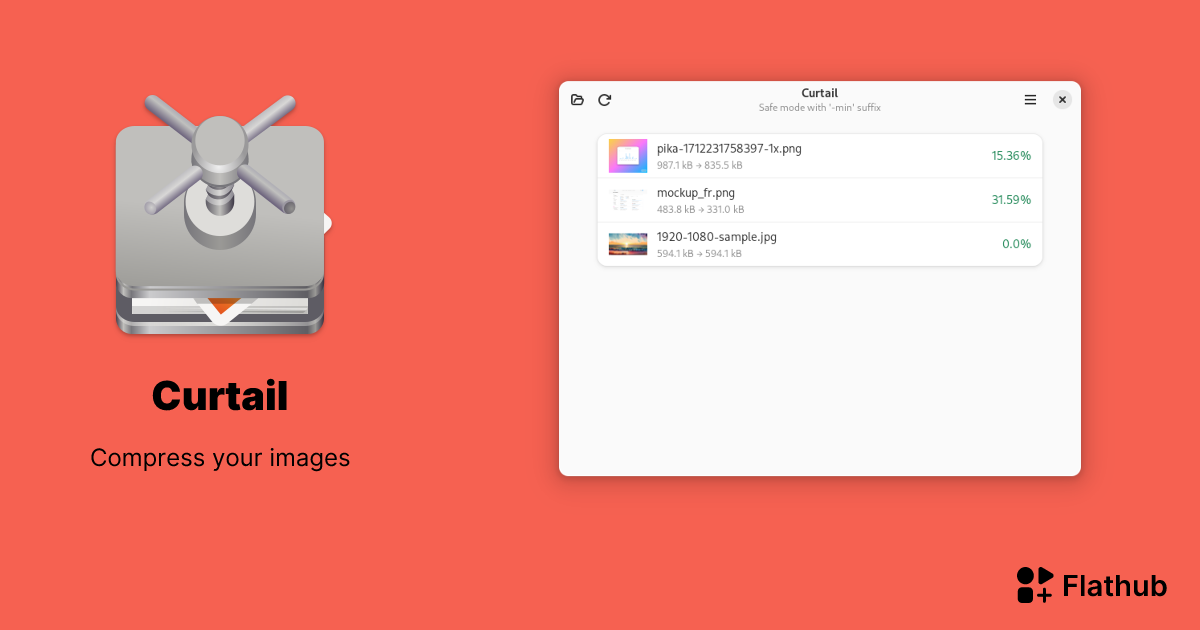
Task: Select the 1920-1080-sample.jpg sunset thumbnail
Action: (x=627, y=243)
